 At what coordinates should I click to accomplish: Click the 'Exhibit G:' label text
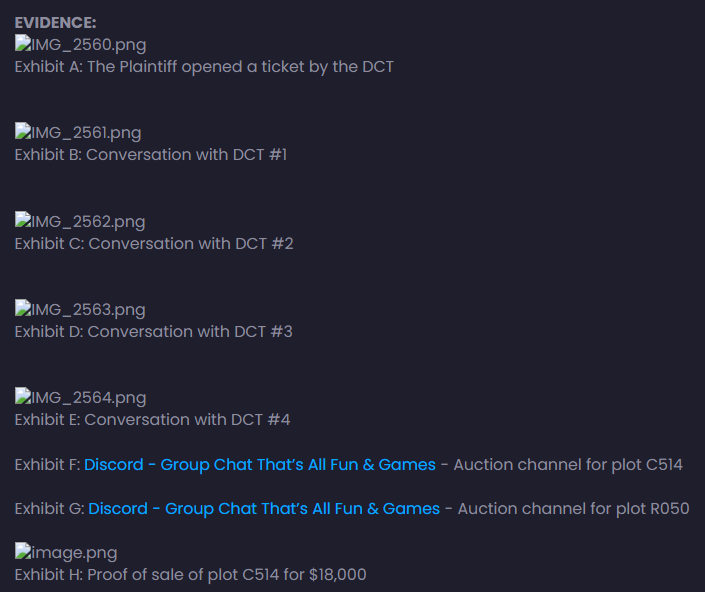pos(48,509)
